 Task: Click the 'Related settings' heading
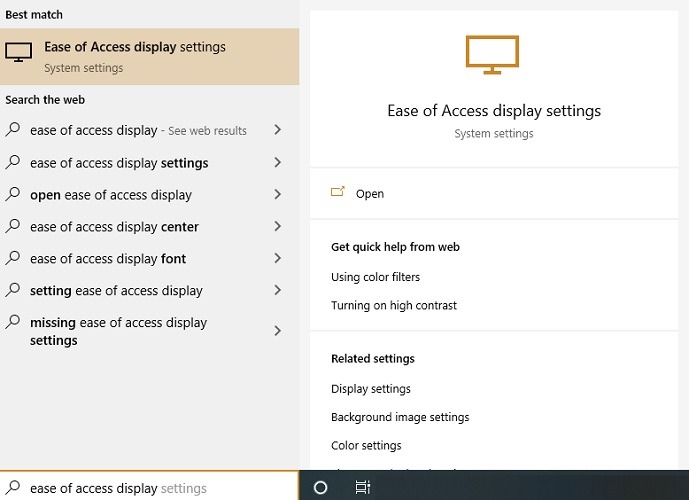coord(373,359)
